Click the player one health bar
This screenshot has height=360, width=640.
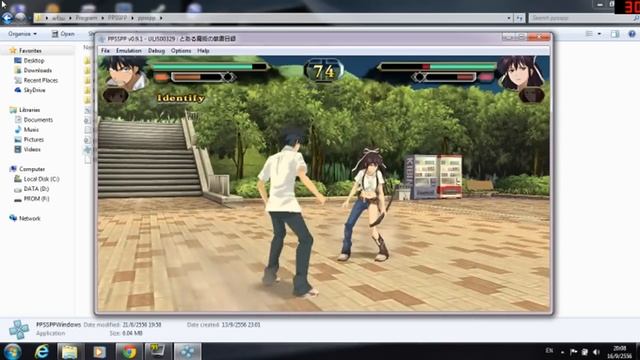(x=209, y=67)
